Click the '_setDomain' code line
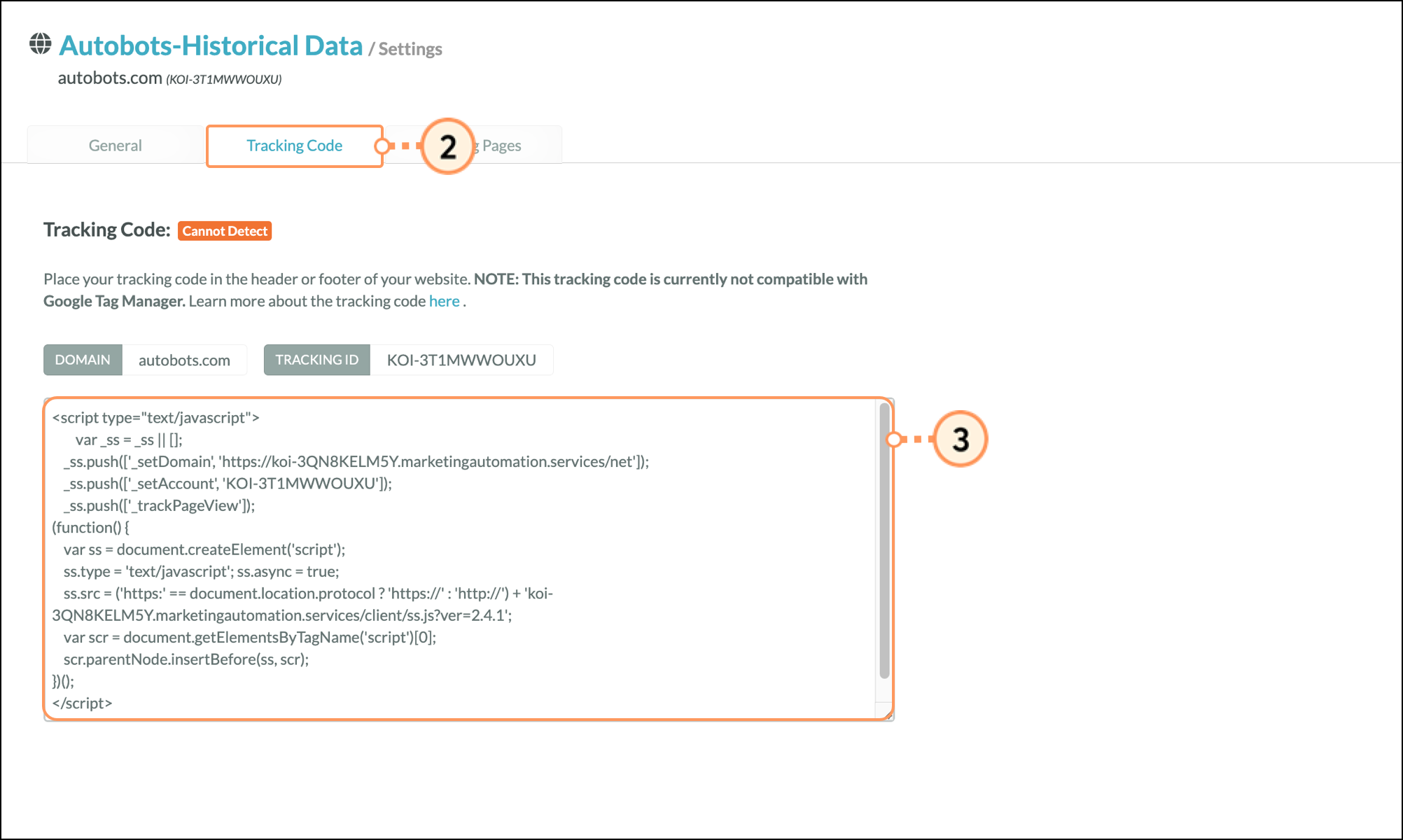The width and height of the screenshot is (1403, 840). click(x=356, y=462)
